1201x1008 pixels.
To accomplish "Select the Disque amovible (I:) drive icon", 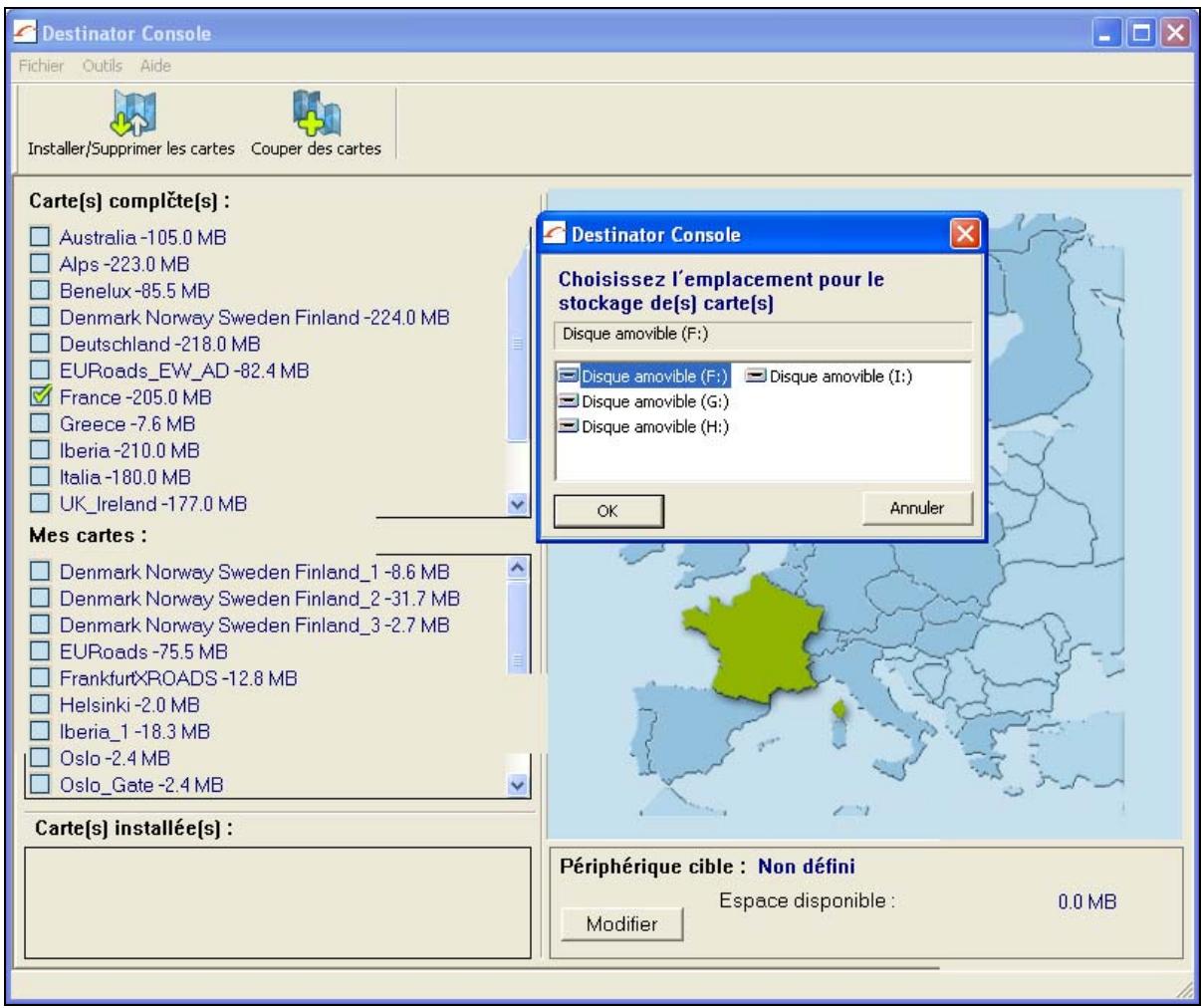I will [x=756, y=377].
